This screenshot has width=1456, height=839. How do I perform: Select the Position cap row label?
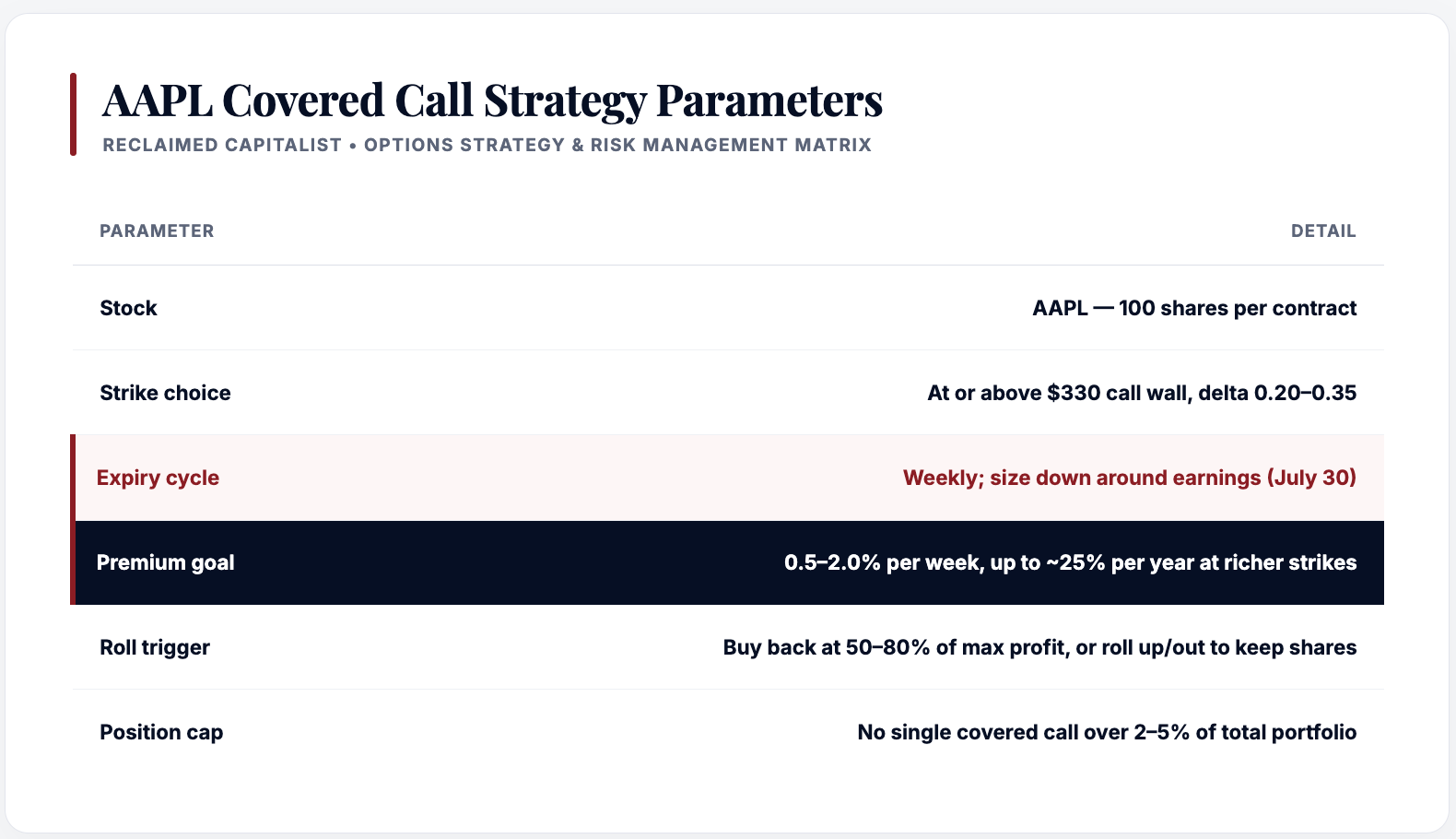pyautogui.click(x=161, y=732)
